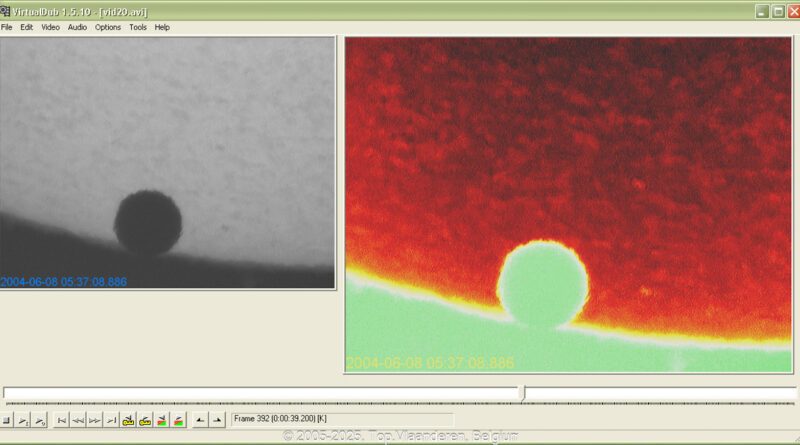The width and height of the screenshot is (800, 445).
Task: Open the Audio menu
Action: click(x=77, y=28)
